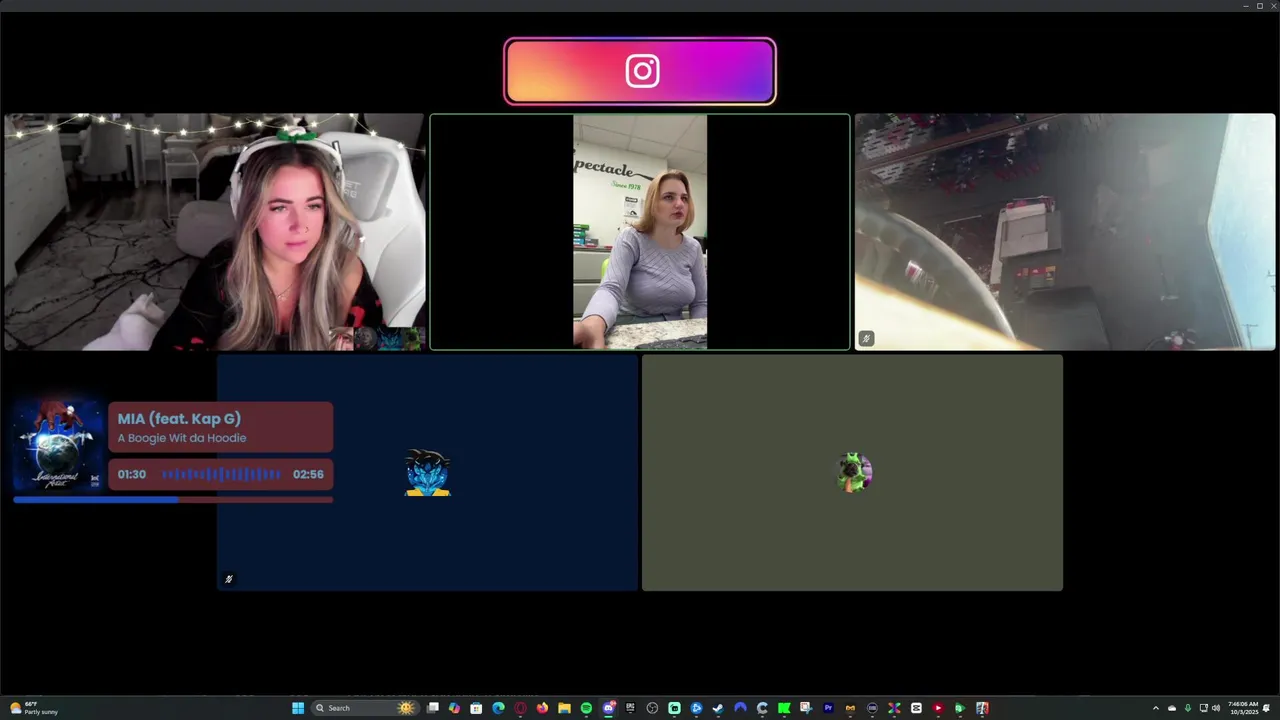Click the OneDrive cloud tray icon
Image resolution: width=1280 pixels, height=720 pixels.
[x=1172, y=708]
